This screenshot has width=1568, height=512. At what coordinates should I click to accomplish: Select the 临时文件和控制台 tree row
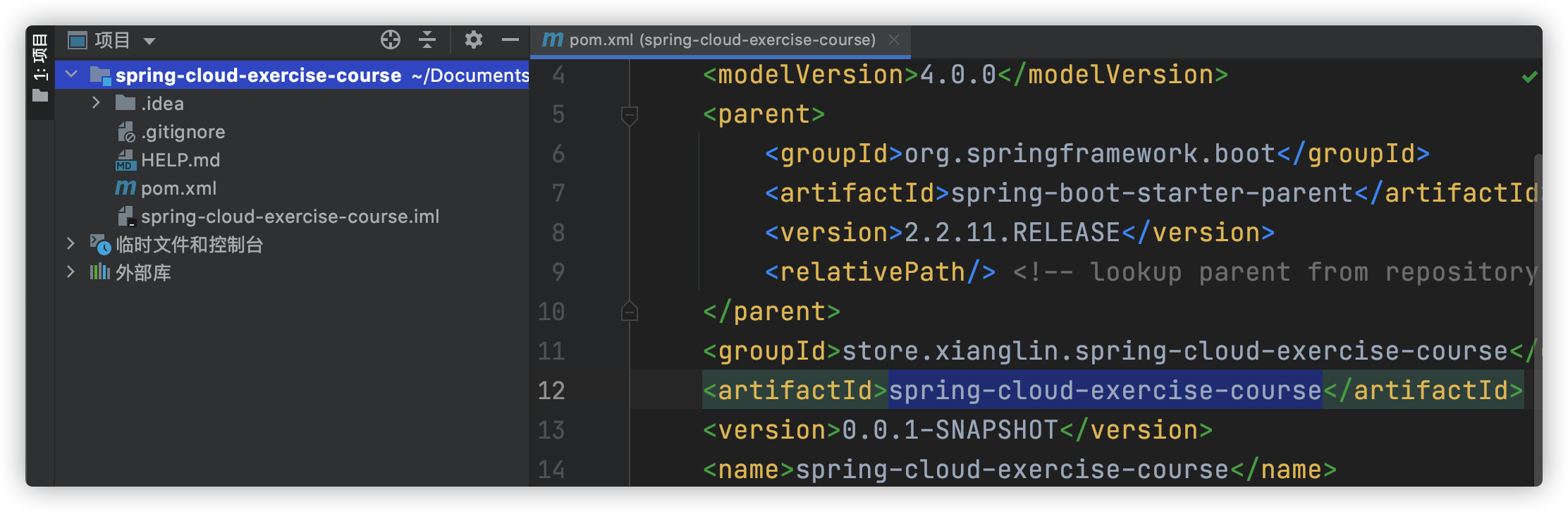pos(190,245)
